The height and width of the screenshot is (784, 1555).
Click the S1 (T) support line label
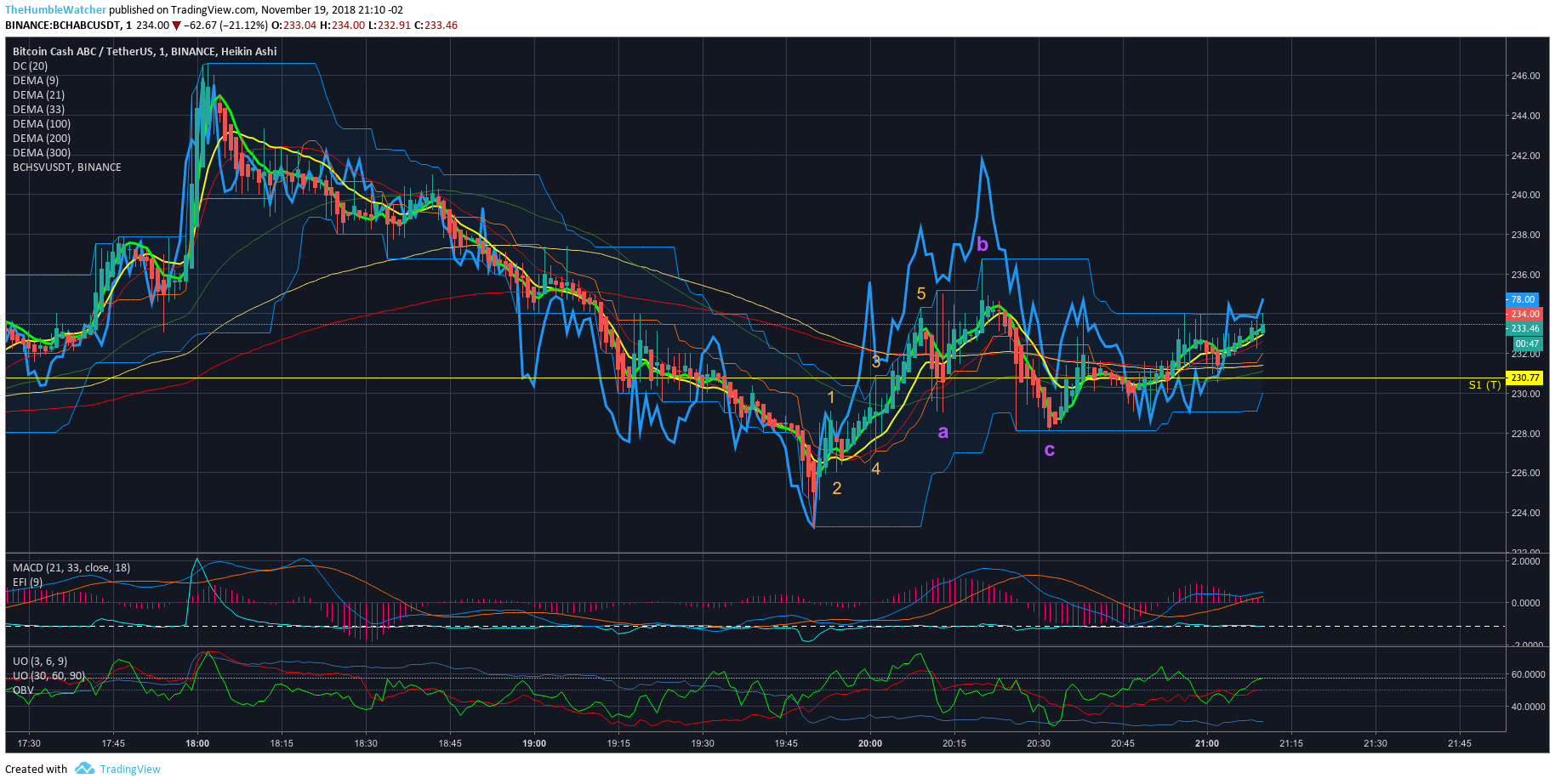[x=1484, y=385]
